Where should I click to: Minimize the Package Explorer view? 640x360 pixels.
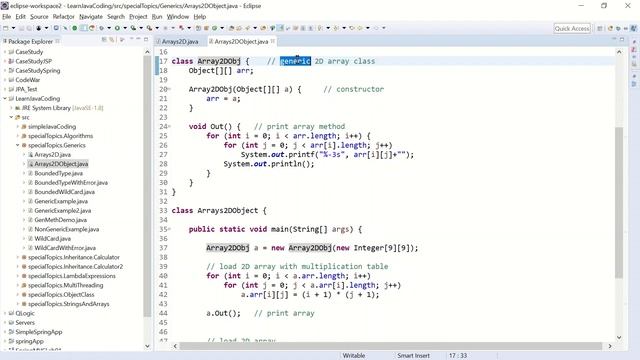click(138, 39)
